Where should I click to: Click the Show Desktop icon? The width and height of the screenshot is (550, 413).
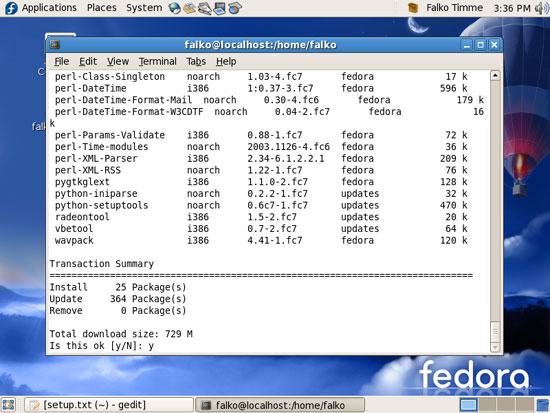click(x=8, y=405)
